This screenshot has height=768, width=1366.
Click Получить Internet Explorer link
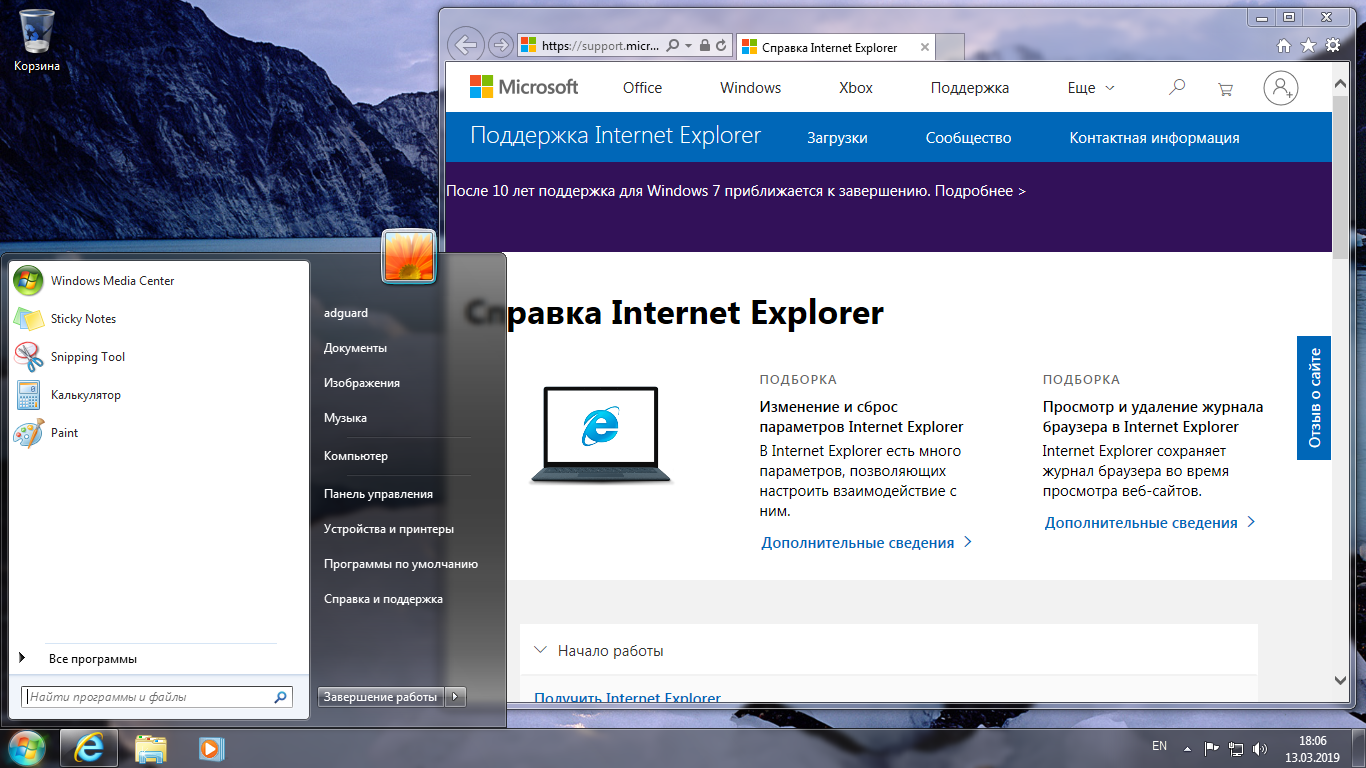(x=627, y=698)
